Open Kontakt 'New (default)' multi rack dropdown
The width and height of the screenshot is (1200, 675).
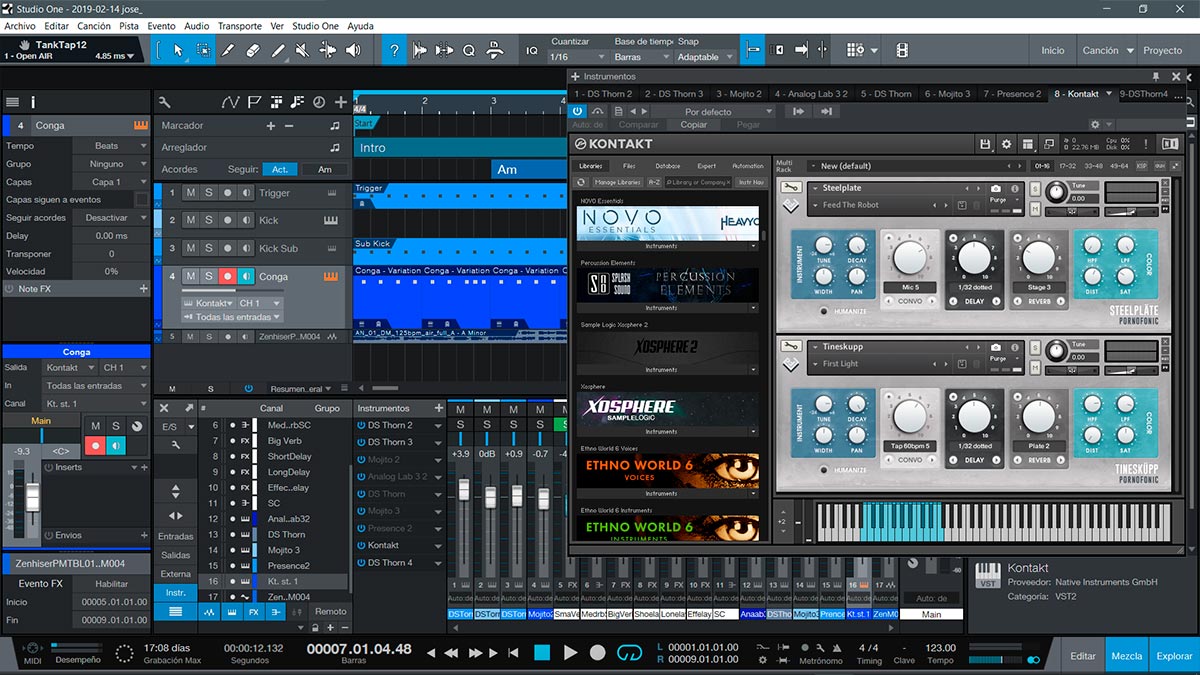point(917,166)
